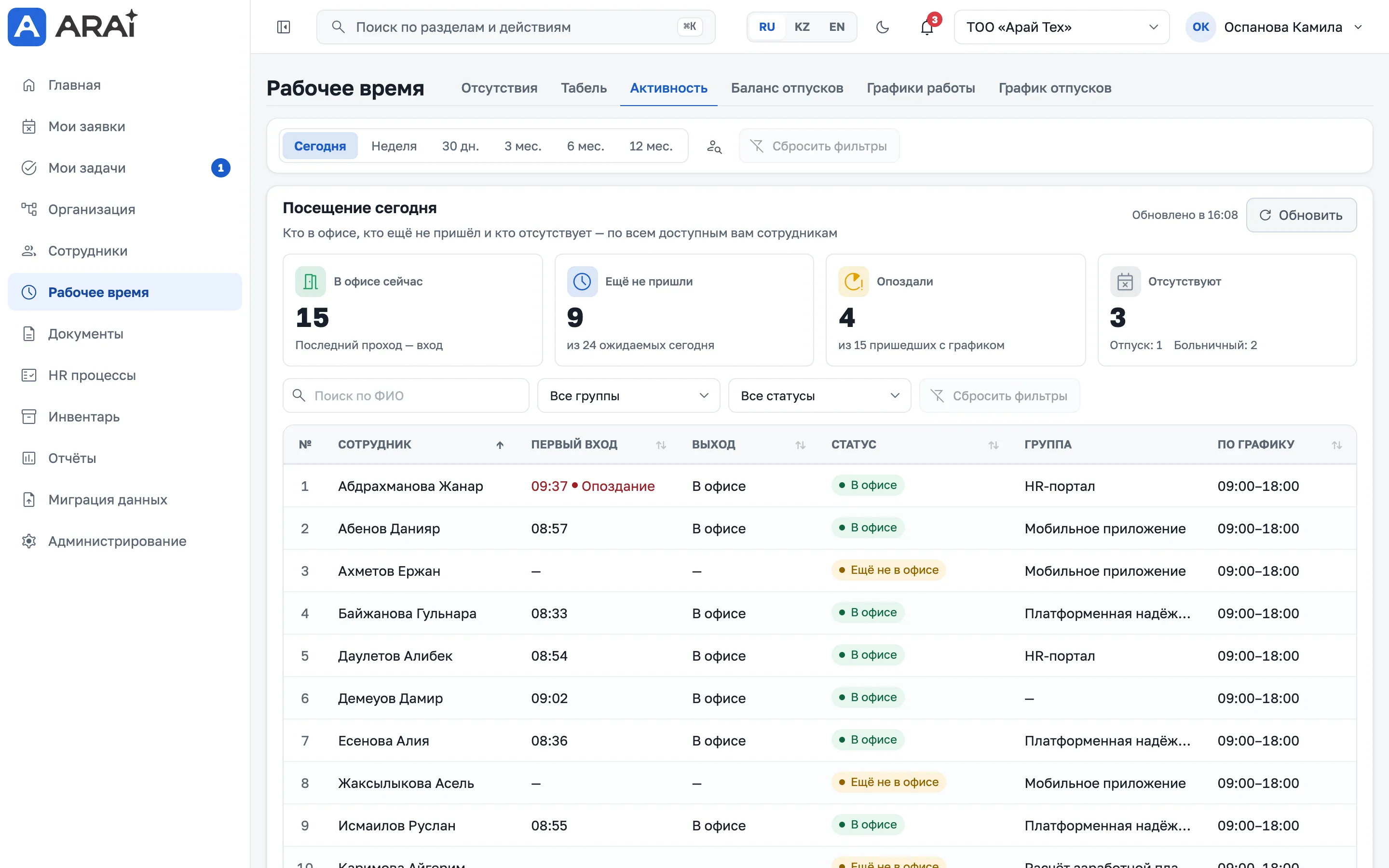1389x868 pixels.
Task: Switch language to EN
Action: pyautogui.click(x=837, y=27)
